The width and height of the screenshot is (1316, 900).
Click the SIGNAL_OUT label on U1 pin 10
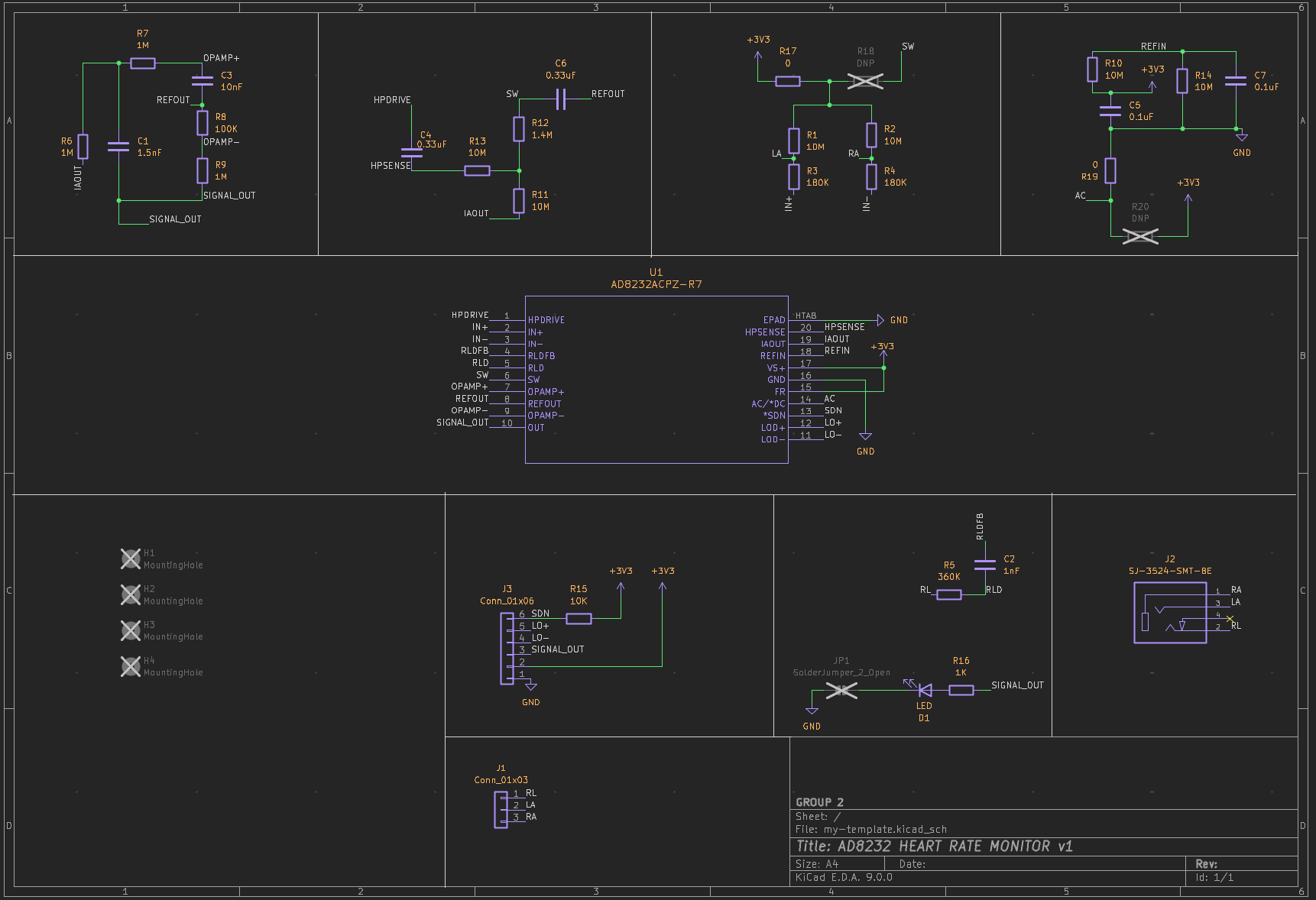(462, 422)
